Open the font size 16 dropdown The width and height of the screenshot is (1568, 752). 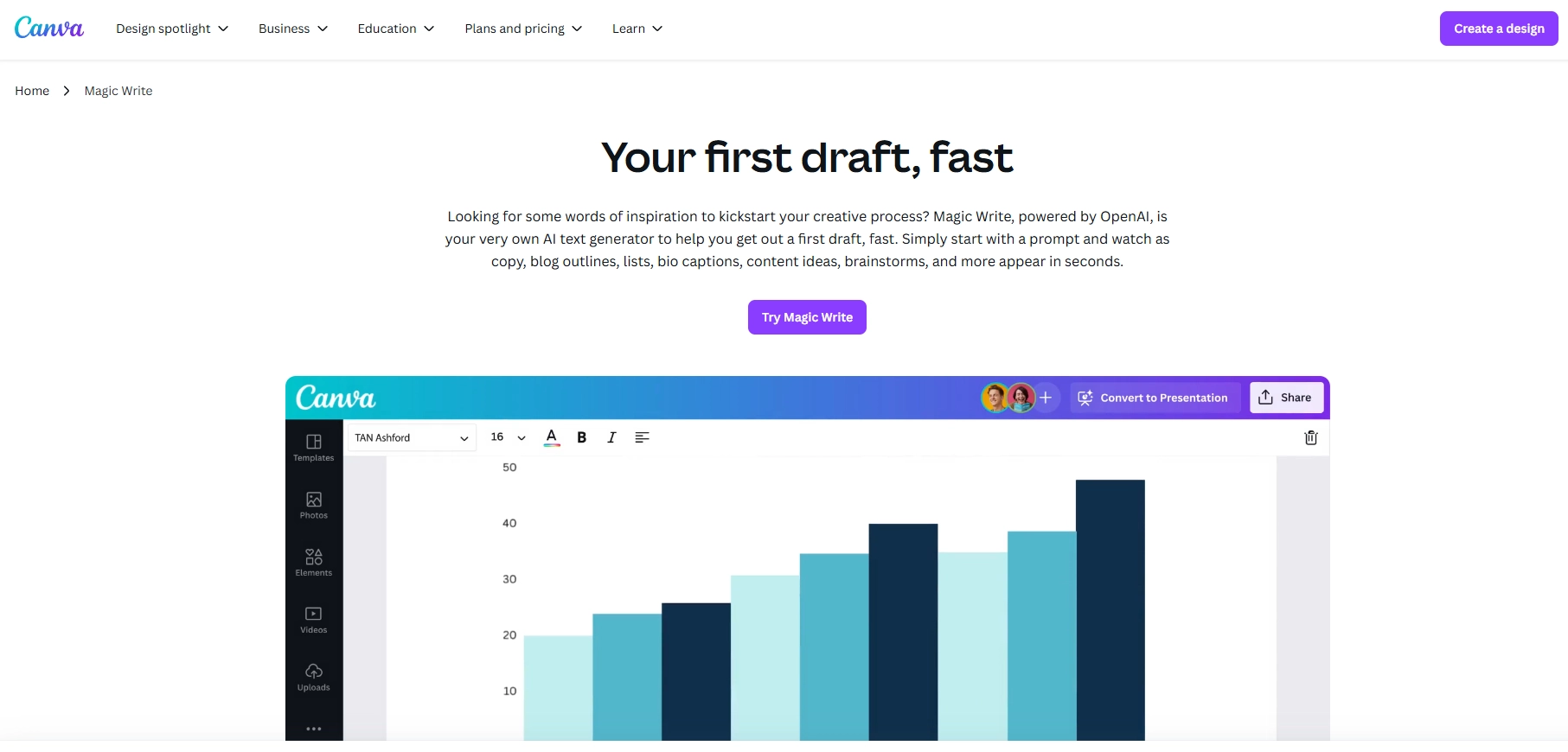[509, 437]
